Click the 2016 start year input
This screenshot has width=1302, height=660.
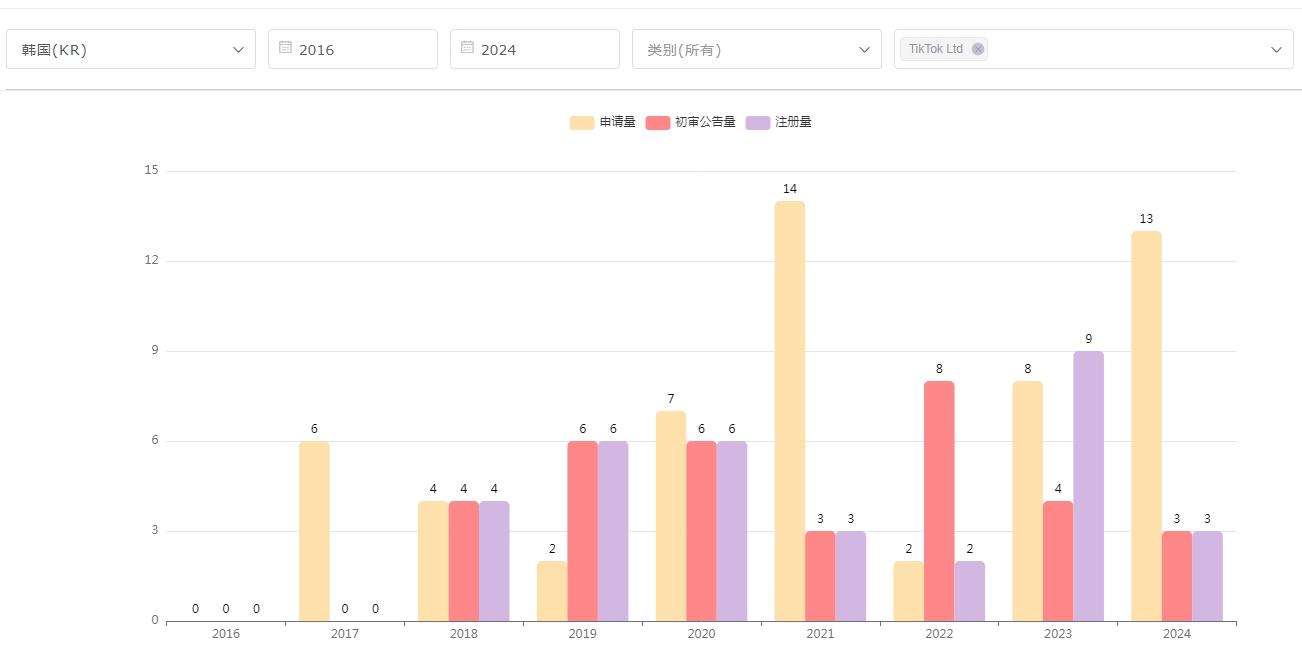[x=360, y=49]
